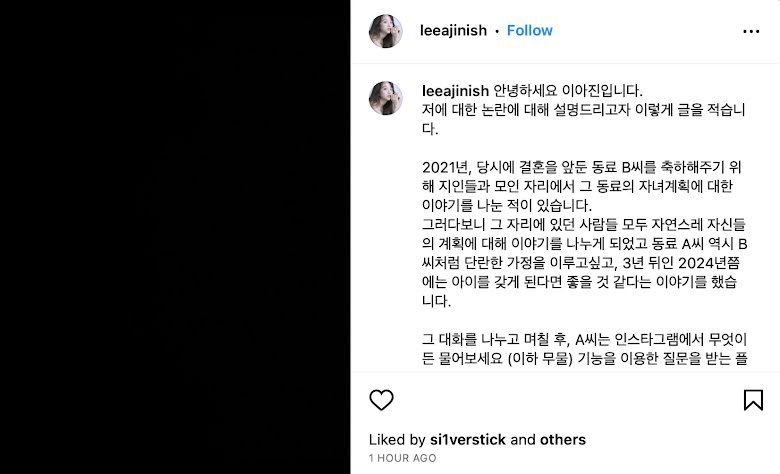The width and height of the screenshot is (780, 474).
Task: Click the 1 HOUR AGO timestamp
Action: 402,458
